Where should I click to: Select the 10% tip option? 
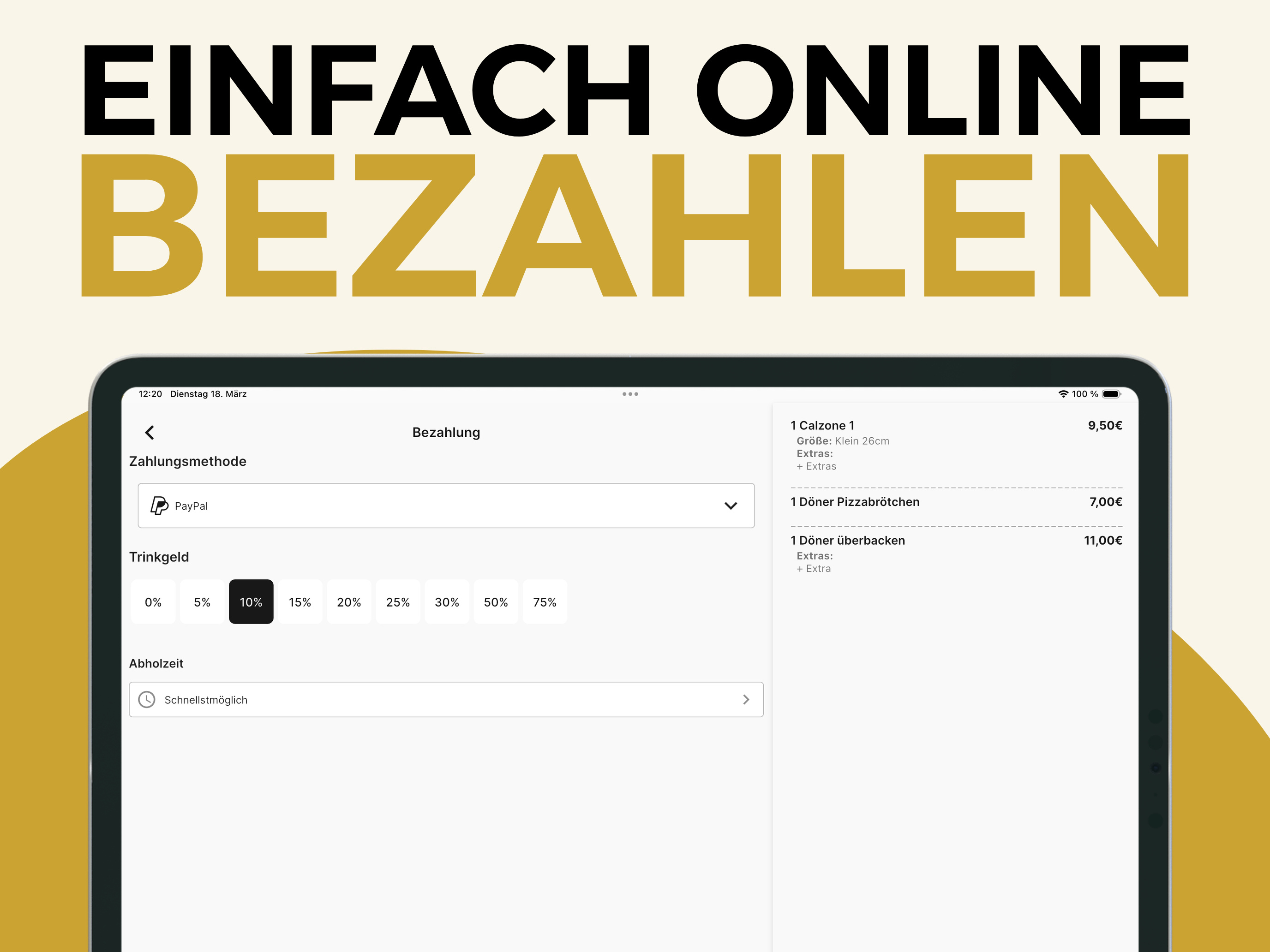point(251,602)
